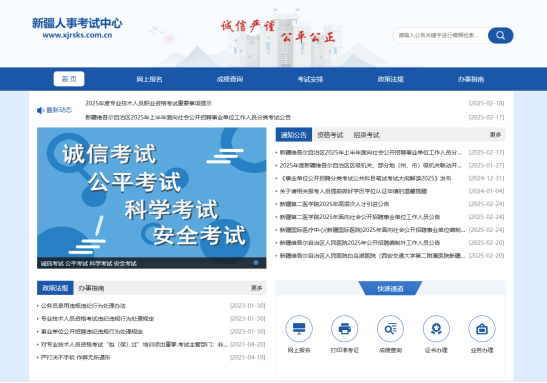This screenshot has height=383, width=547.
Task: Open 新疆维吾尔自治区人民医院2025年公开招聘编制外工作人员公告
Action: pos(360,243)
